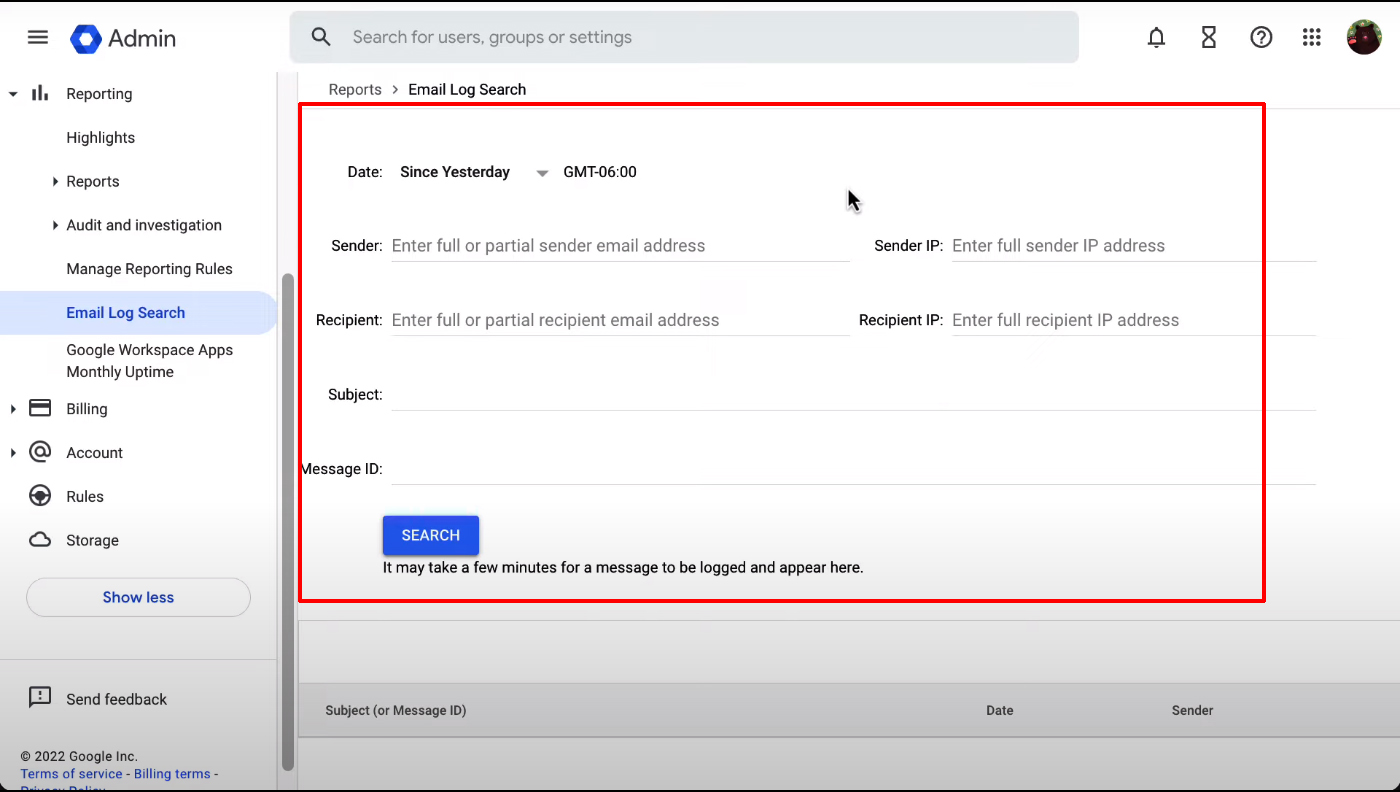Click the Send feedback icon

(x=39, y=698)
